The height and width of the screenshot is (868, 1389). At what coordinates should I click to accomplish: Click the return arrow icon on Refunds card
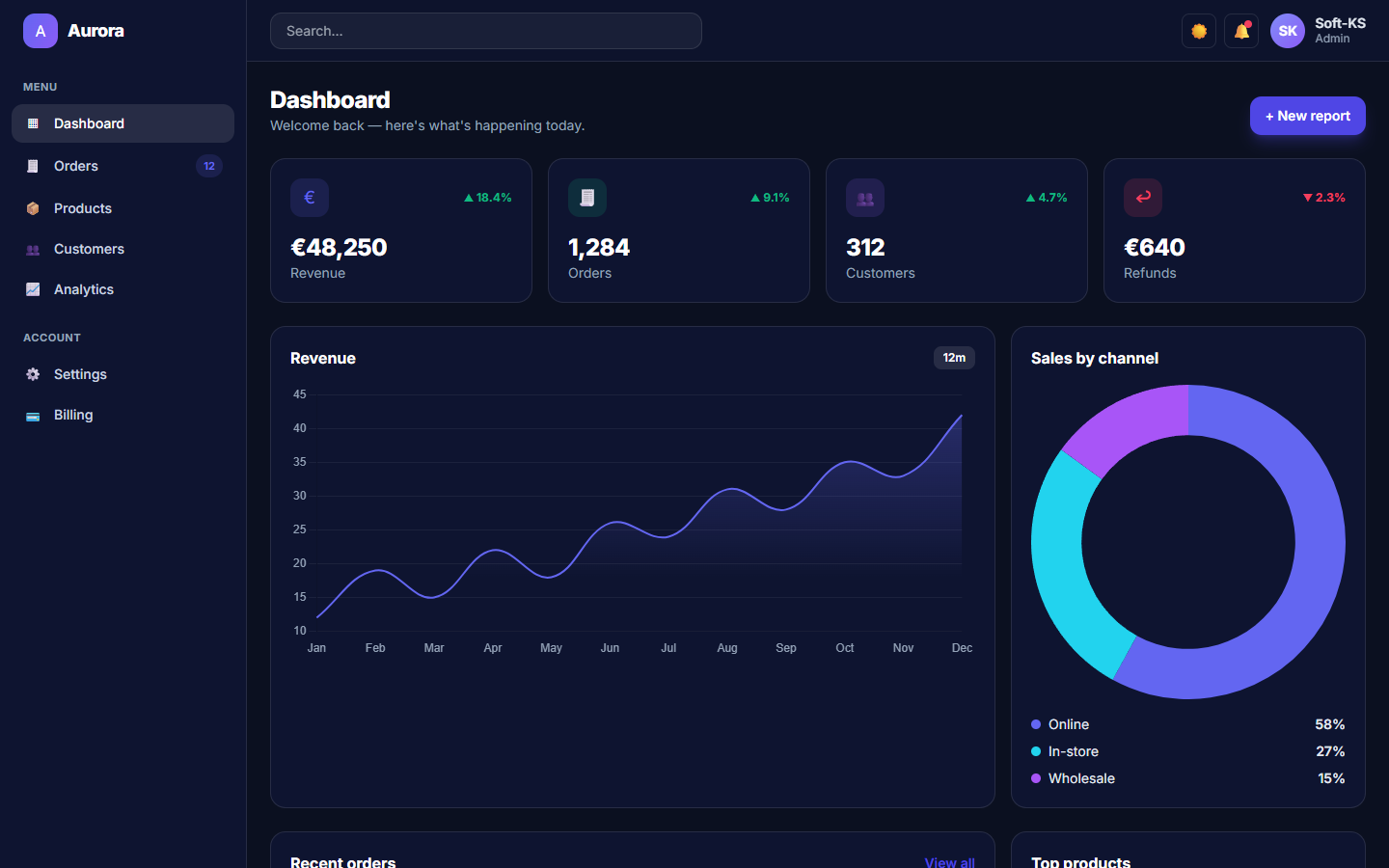[x=1143, y=198]
